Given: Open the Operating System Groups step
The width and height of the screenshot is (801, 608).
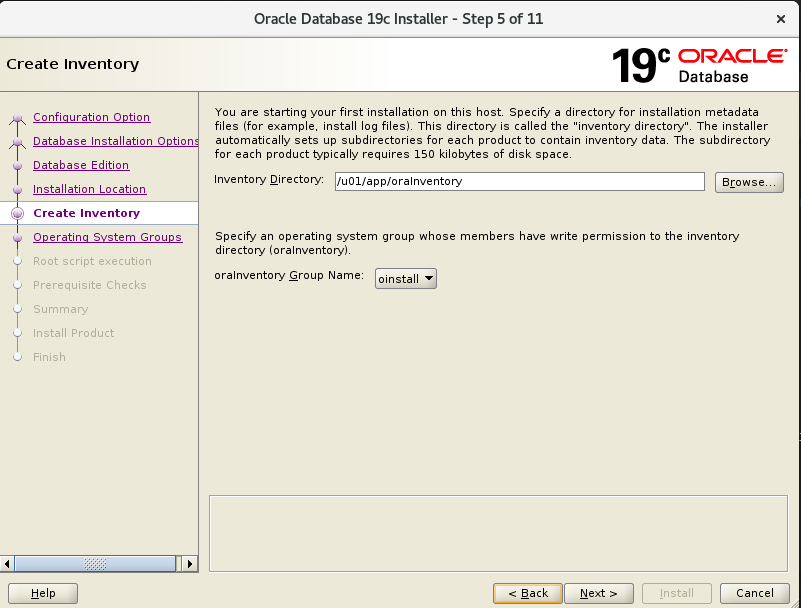Looking at the screenshot, I should (x=107, y=237).
